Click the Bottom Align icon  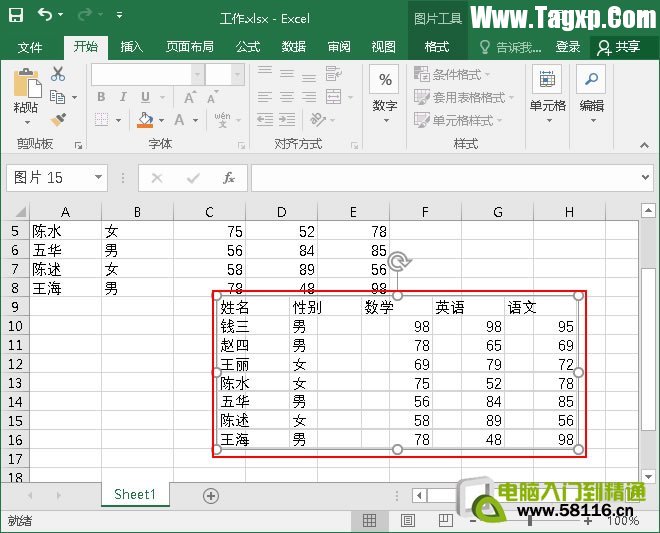coord(309,77)
